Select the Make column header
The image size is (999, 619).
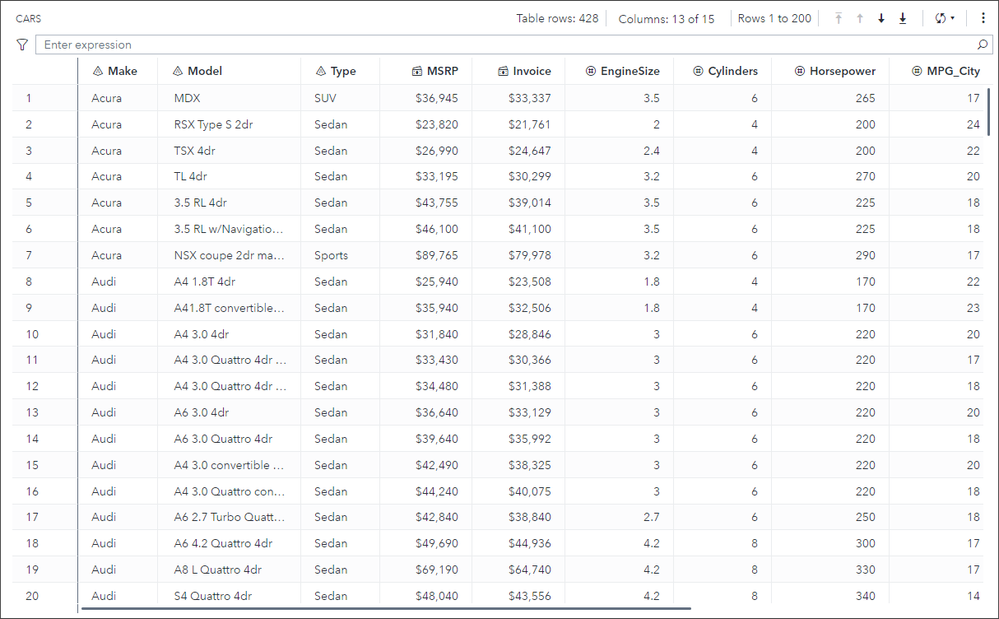tap(118, 71)
